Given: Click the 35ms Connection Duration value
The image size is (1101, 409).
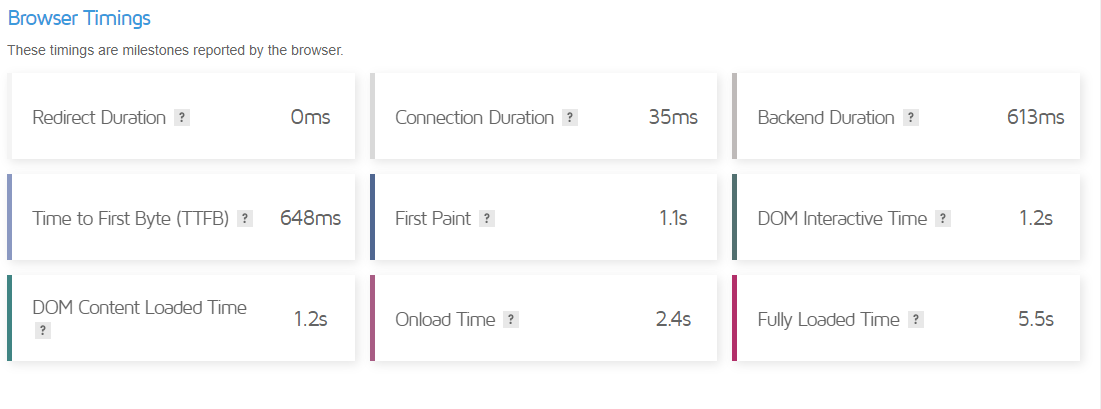Looking at the screenshot, I should [x=672, y=118].
